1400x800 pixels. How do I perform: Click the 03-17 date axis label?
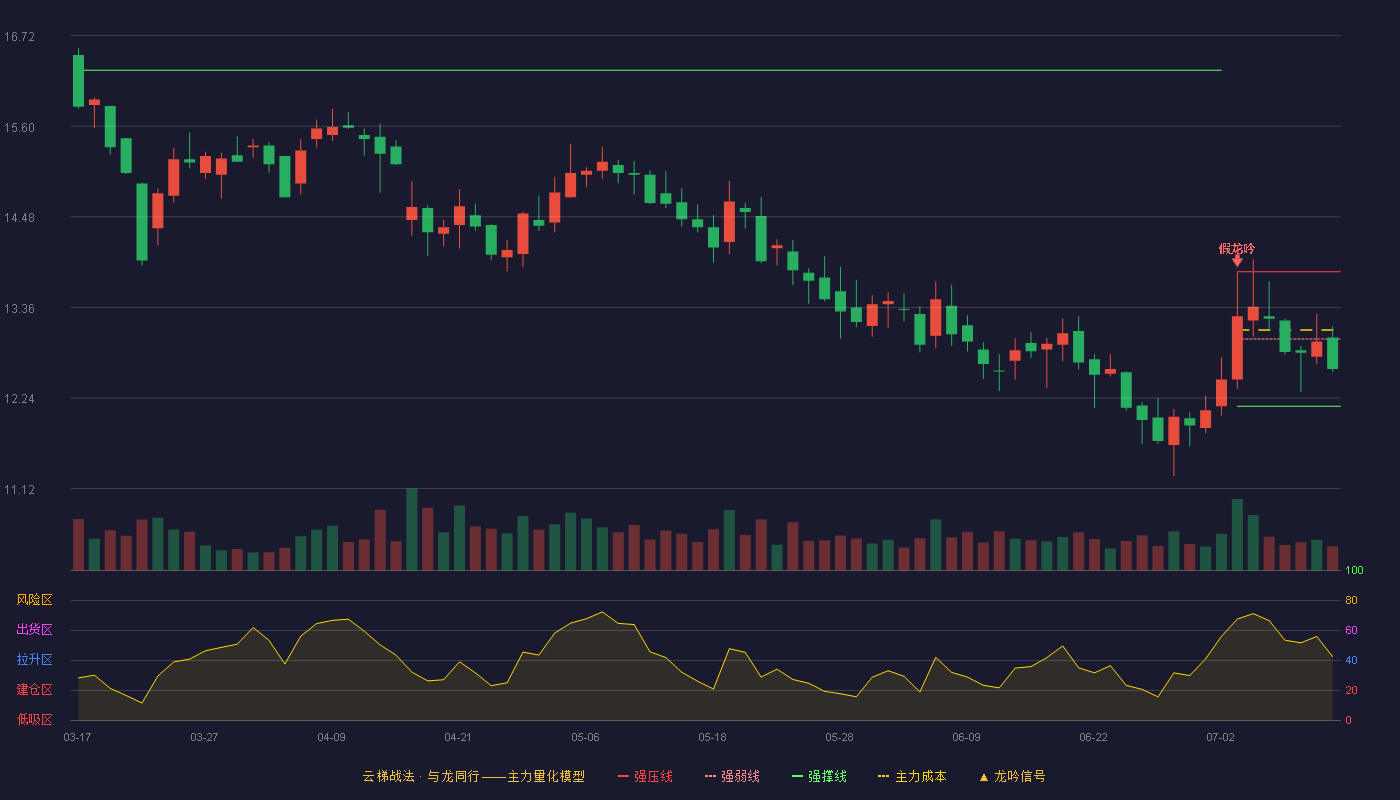77,737
